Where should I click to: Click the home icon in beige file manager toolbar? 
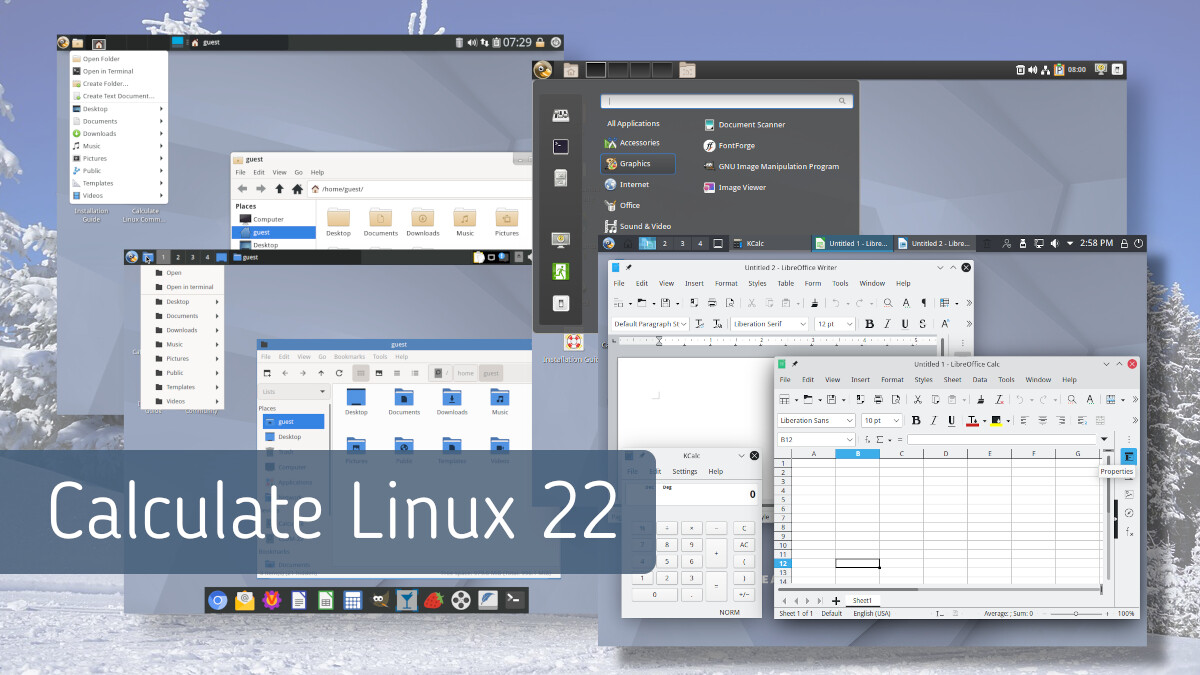[297, 188]
